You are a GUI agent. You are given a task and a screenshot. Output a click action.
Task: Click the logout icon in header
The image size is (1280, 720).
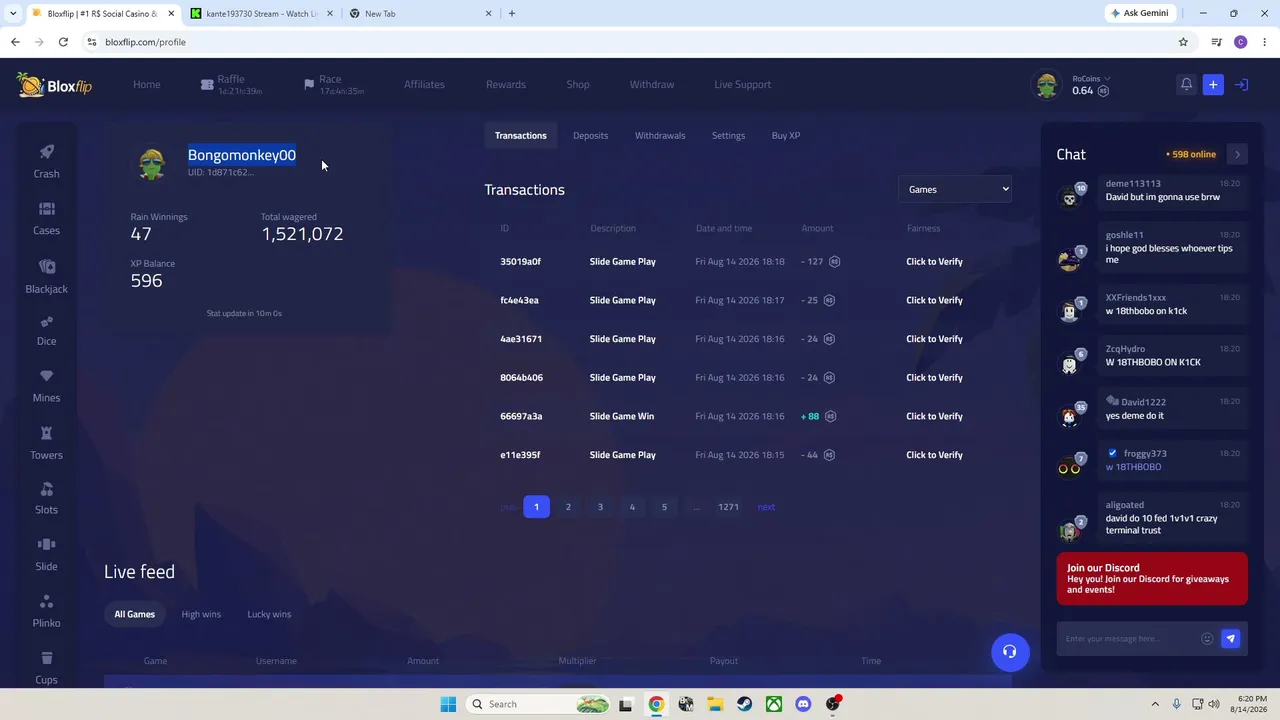pos(1241,85)
